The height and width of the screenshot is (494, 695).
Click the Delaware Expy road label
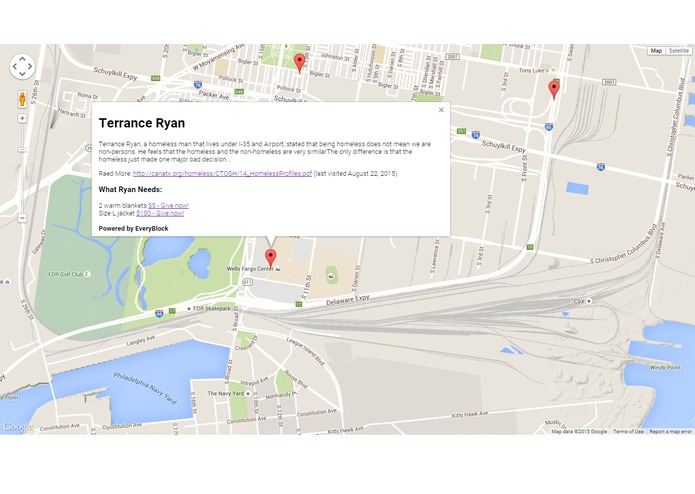(x=348, y=300)
